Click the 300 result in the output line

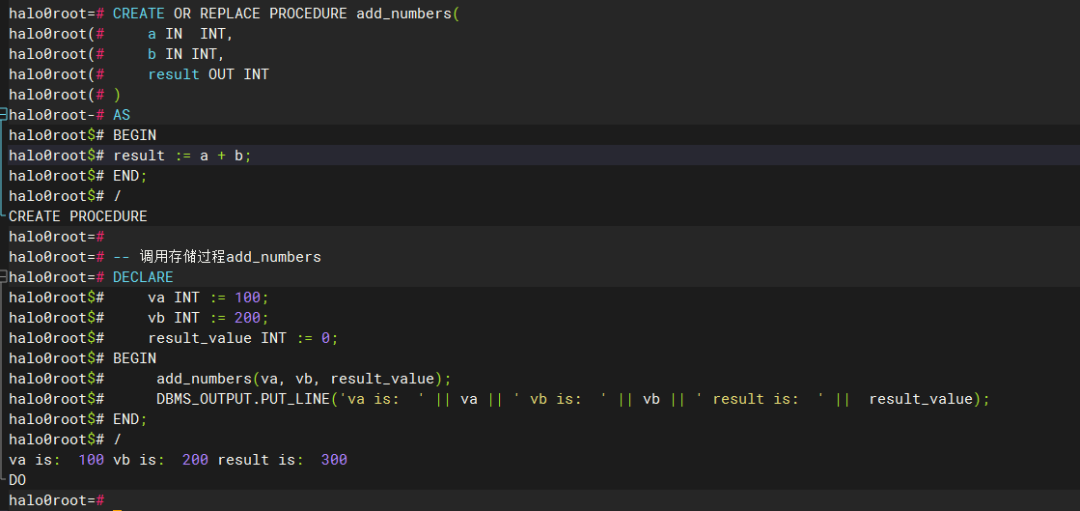click(334, 460)
